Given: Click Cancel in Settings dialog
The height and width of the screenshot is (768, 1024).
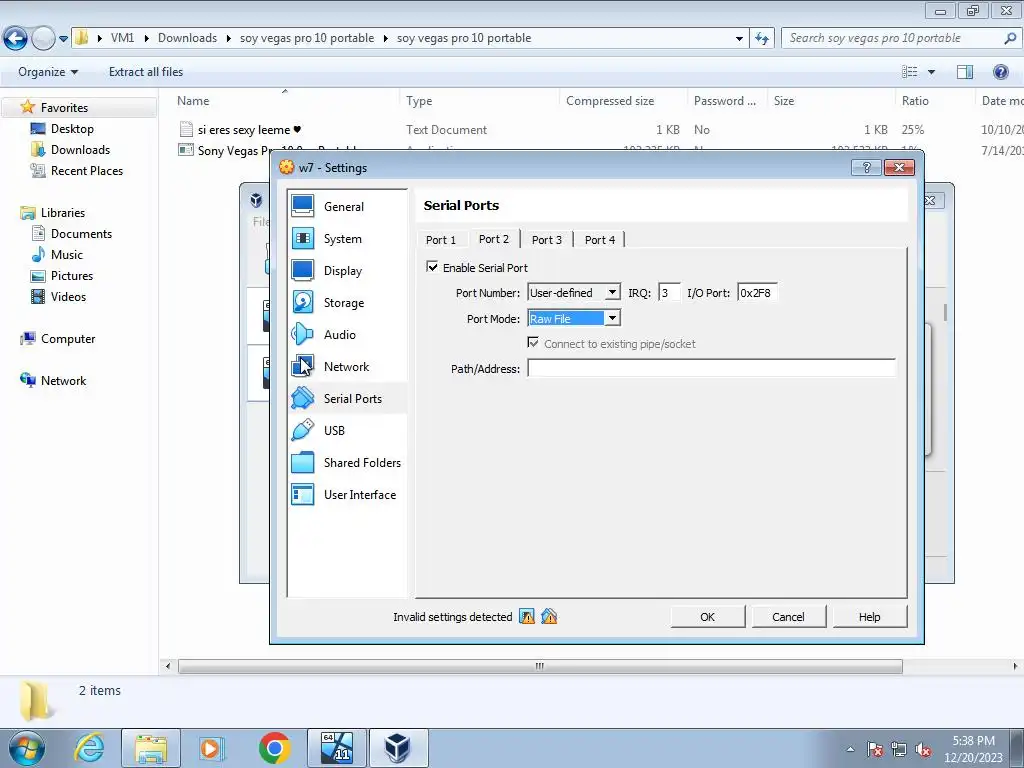Looking at the screenshot, I should coord(789,616).
